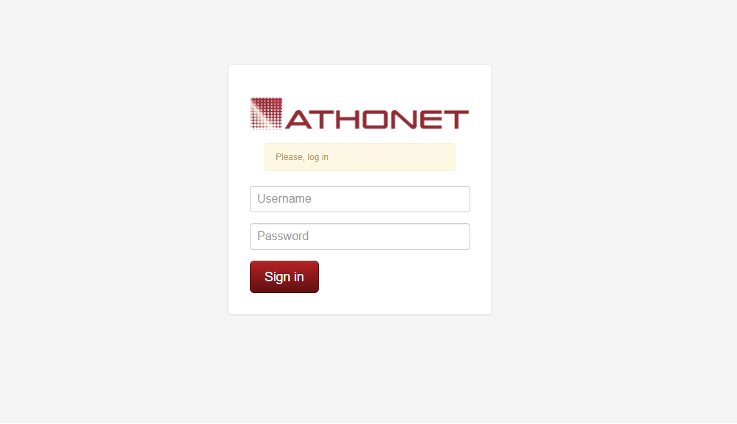The image size is (737, 424).
Task: Click the final T of the ATHONET logo
Action: (457, 119)
